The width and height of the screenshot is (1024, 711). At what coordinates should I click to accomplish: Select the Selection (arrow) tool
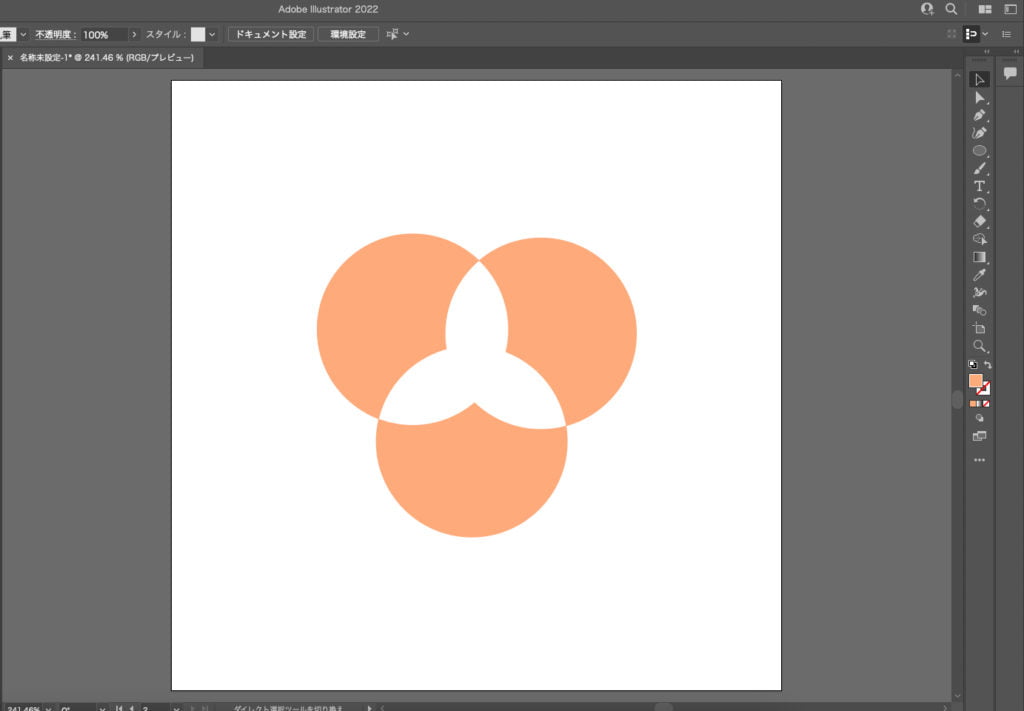[979, 80]
